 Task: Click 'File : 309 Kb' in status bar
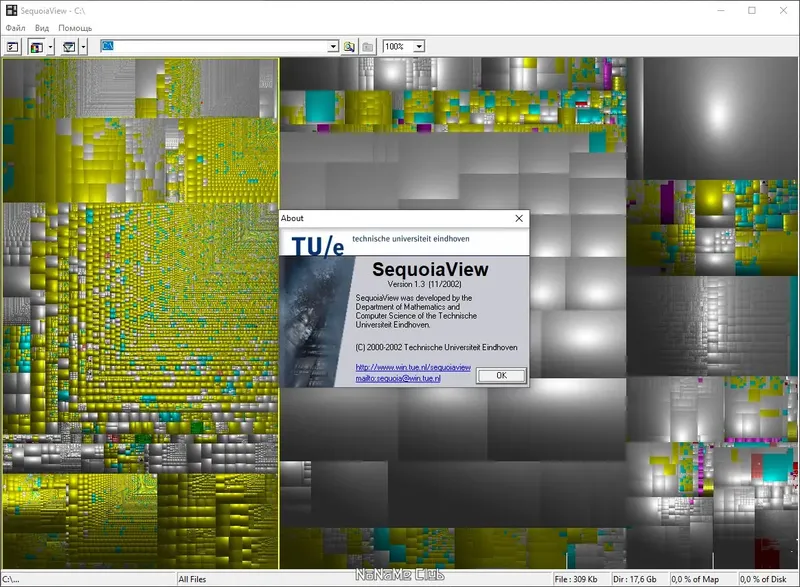pyautogui.click(x=576, y=579)
